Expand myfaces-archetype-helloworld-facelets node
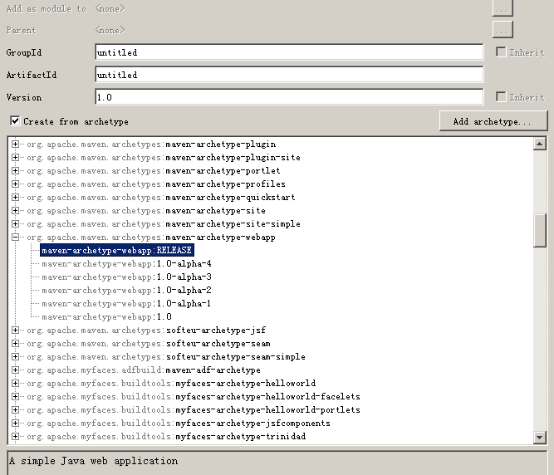The height and width of the screenshot is (475, 554). [15, 397]
